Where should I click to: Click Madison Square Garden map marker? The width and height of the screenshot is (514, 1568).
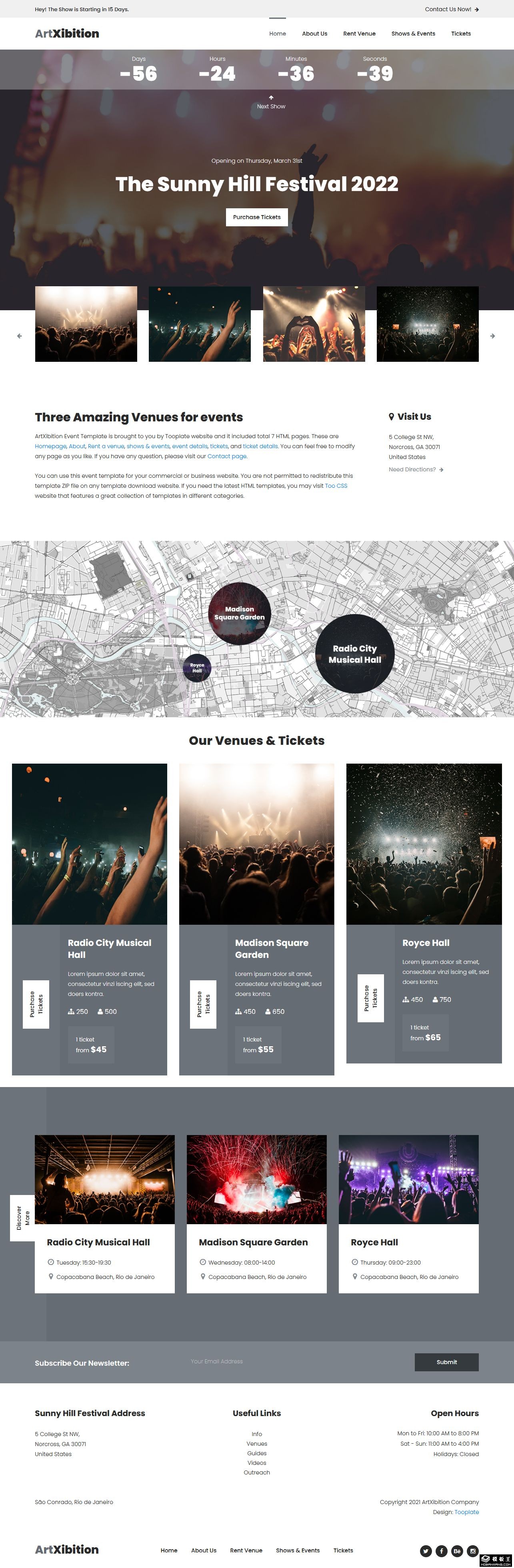[239, 613]
